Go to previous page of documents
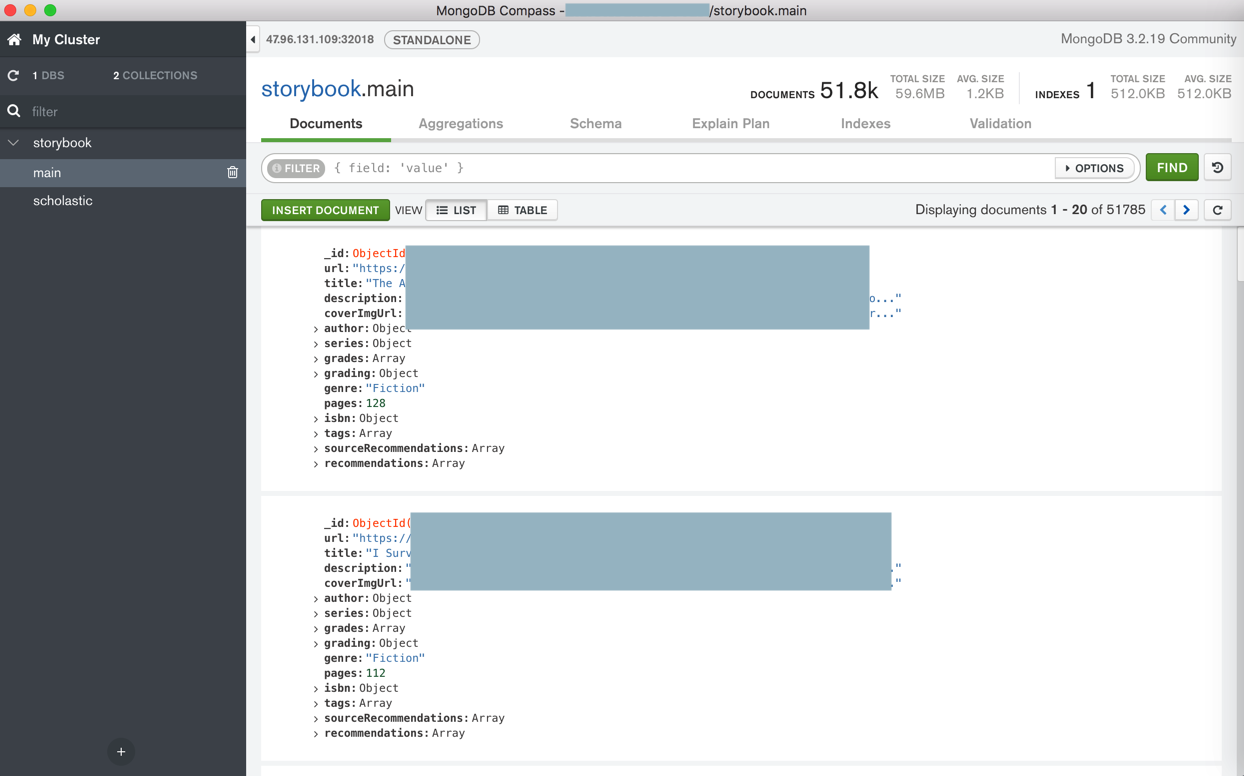Screen dimensions: 1244x776 [1163, 210]
